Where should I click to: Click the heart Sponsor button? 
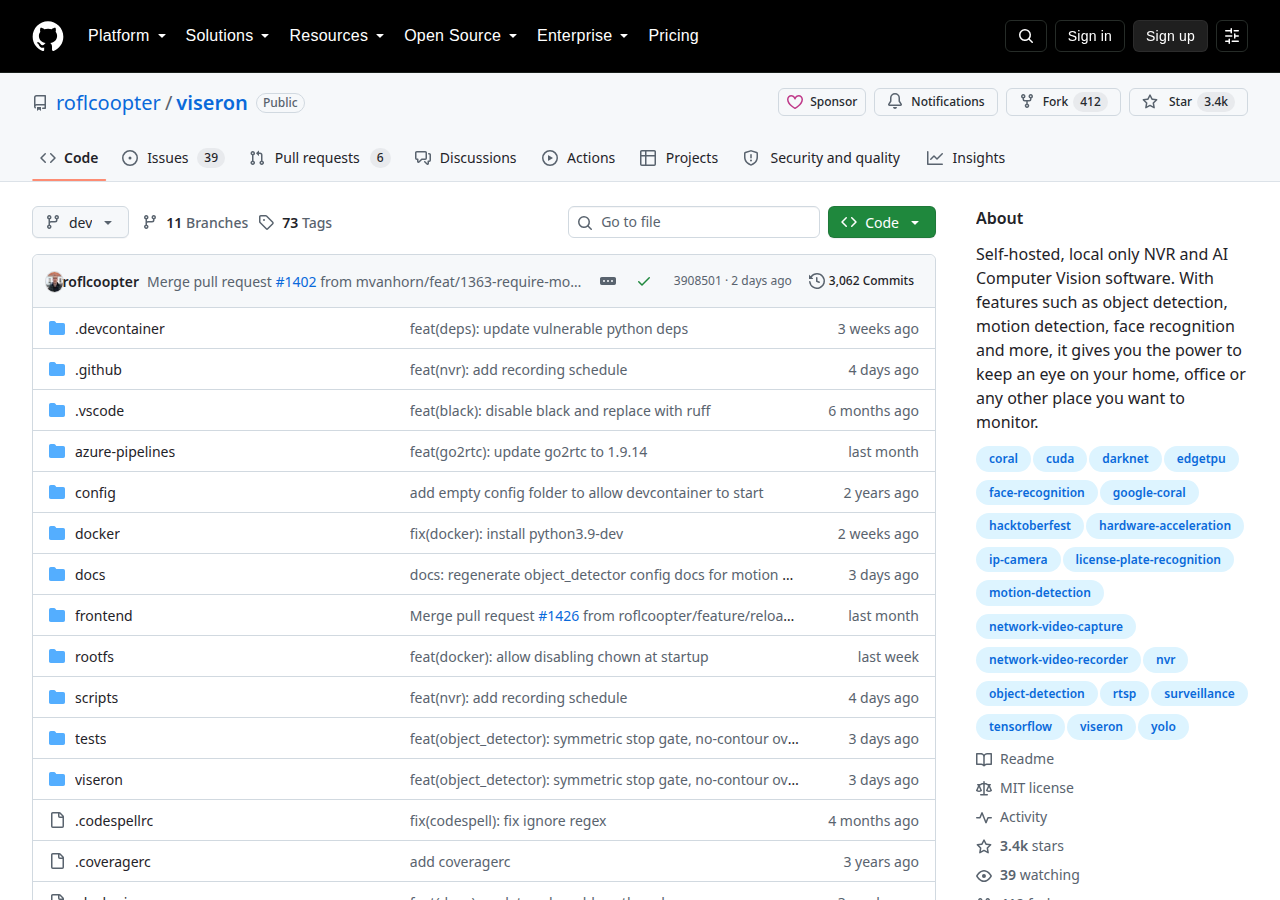[x=822, y=102]
